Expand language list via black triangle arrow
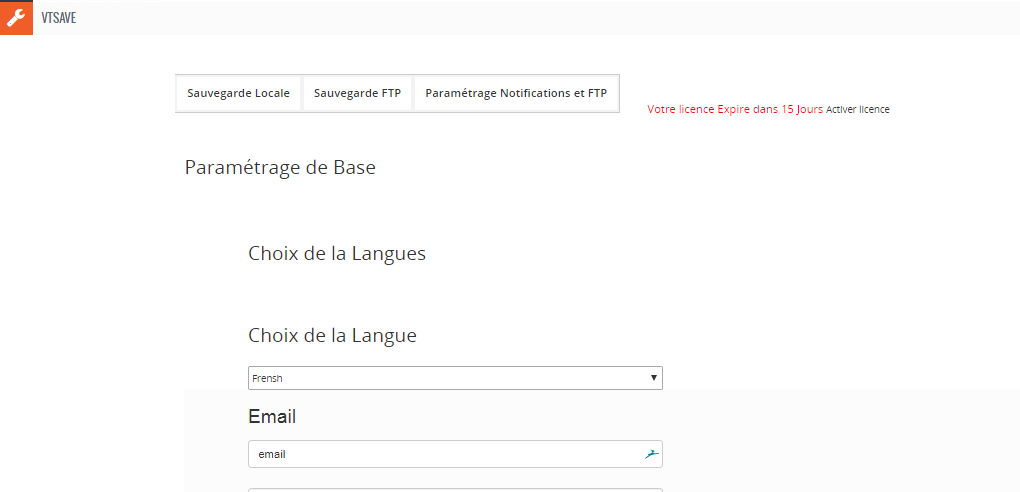Viewport: 1020px width, 492px height. point(653,378)
